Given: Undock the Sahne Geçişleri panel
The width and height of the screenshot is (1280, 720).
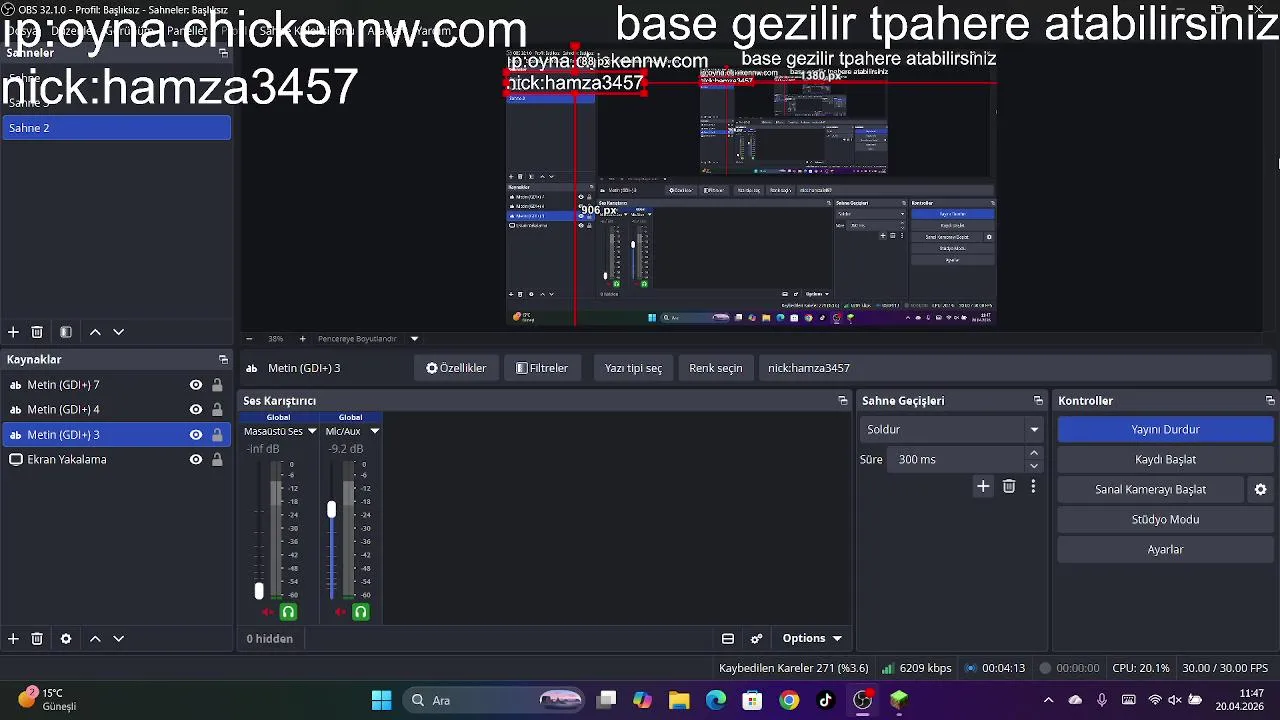Looking at the screenshot, I should pos(1038,400).
